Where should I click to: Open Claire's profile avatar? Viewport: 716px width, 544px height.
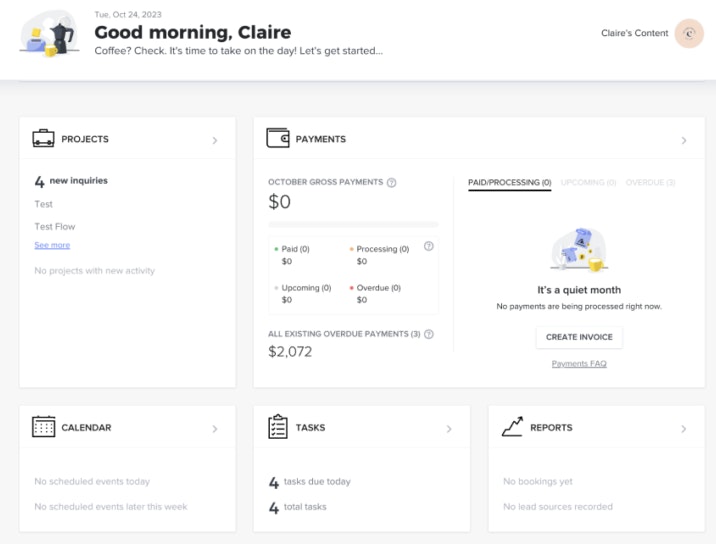click(689, 33)
